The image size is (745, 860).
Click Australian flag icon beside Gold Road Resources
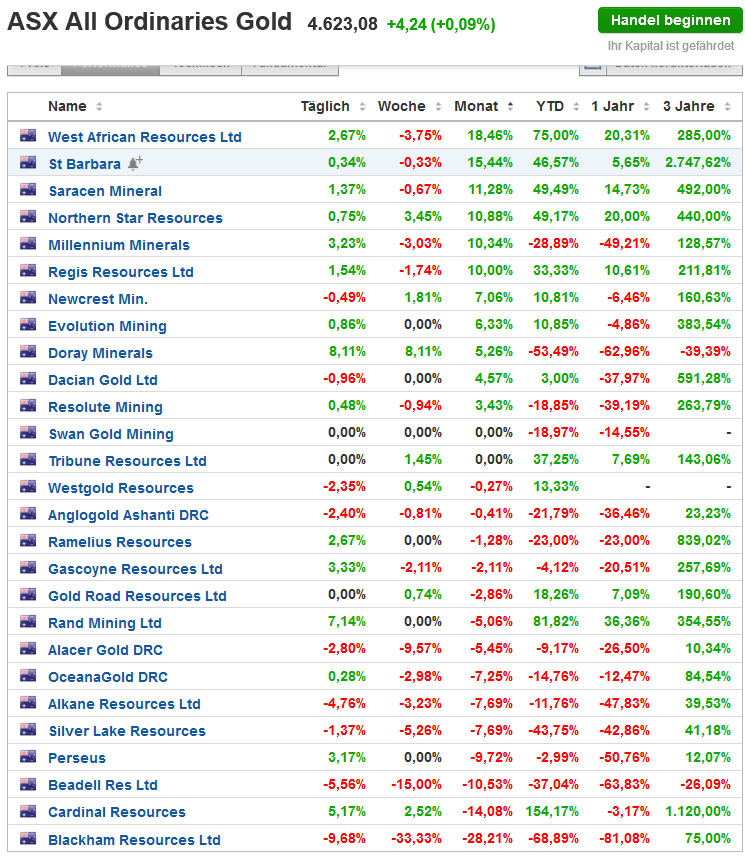[x=28, y=595]
